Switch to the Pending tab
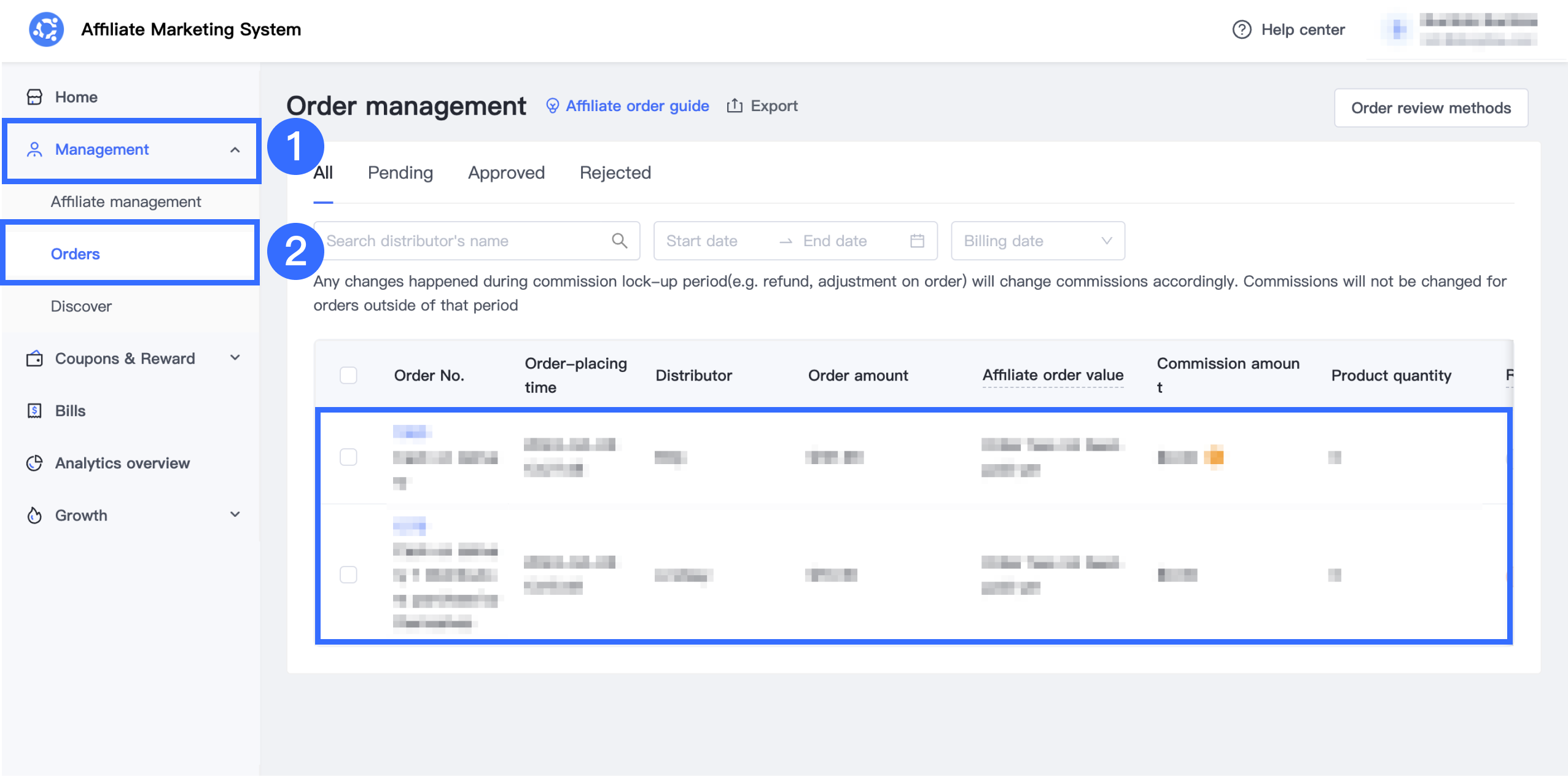Viewport: 1568px width, 776px height. 400,173
